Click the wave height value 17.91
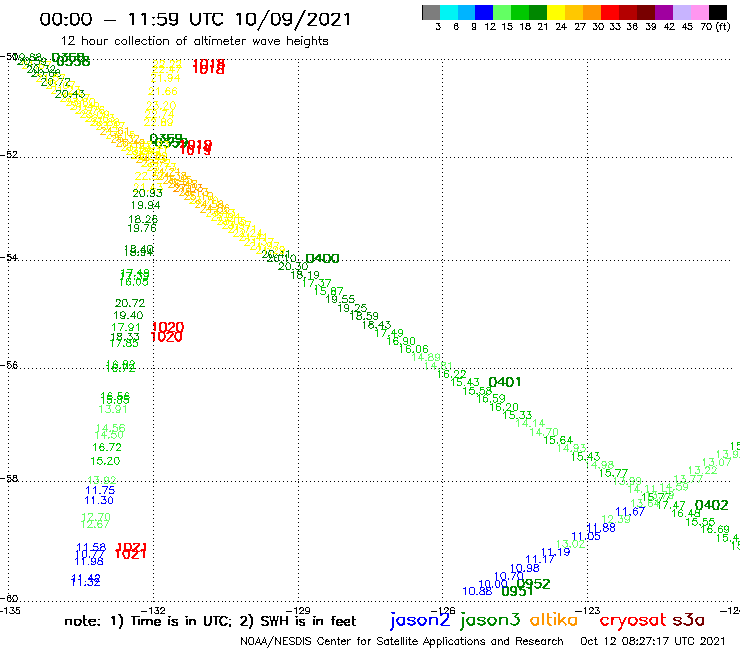 pyautogui.click(x=126, y=328)
